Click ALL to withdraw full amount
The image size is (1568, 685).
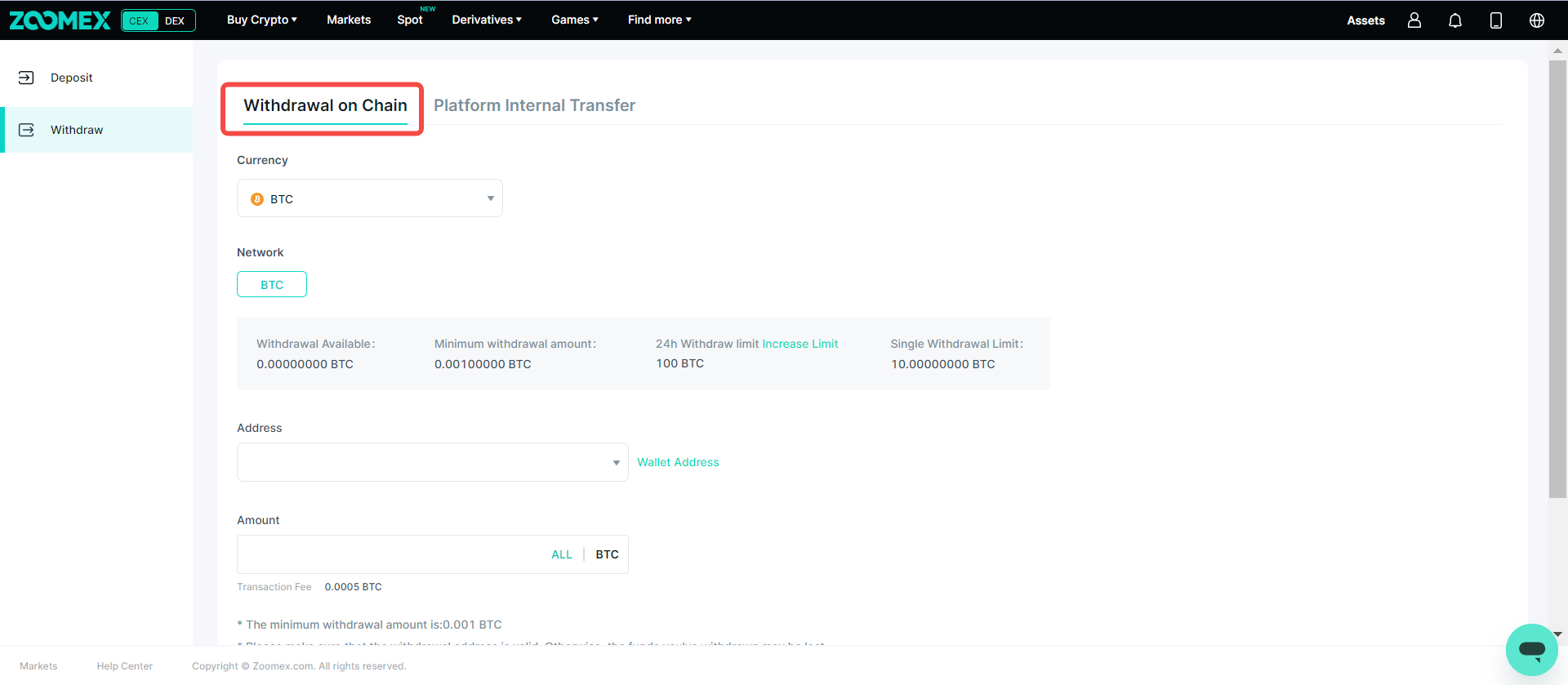(x=562, y=554)
